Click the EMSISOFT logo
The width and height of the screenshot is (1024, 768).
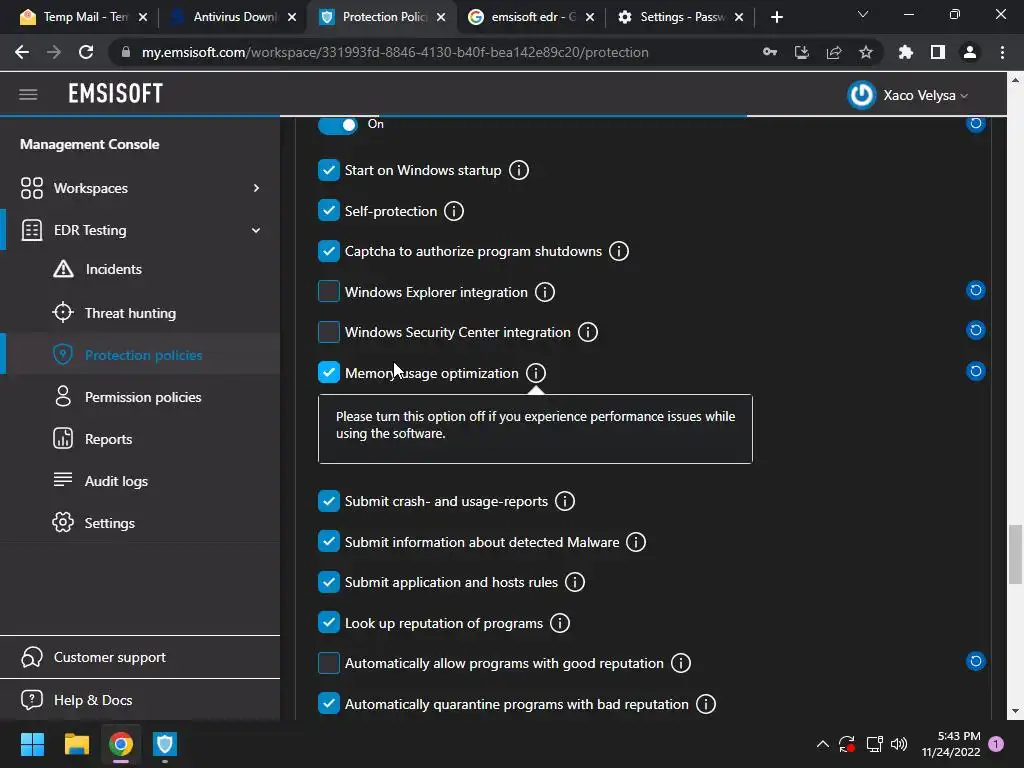coord(116,94)
